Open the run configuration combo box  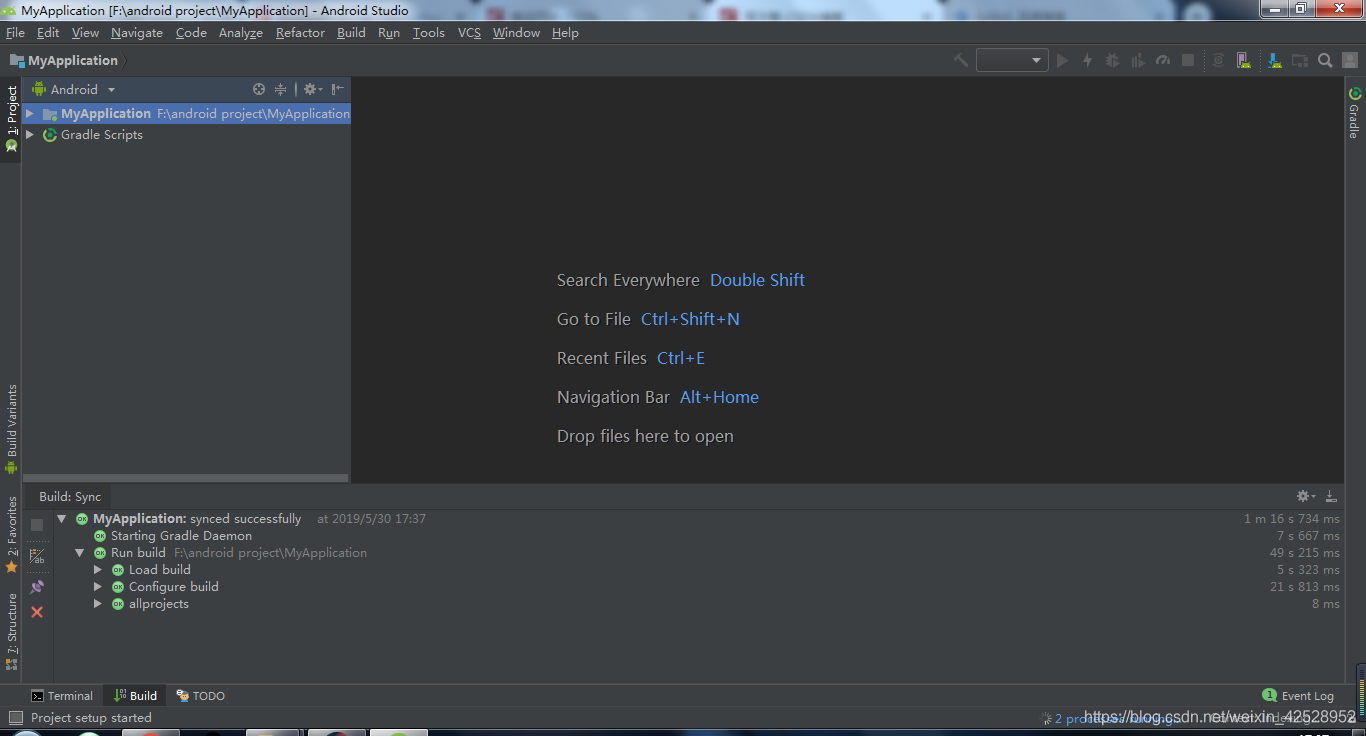(1012, 60)
